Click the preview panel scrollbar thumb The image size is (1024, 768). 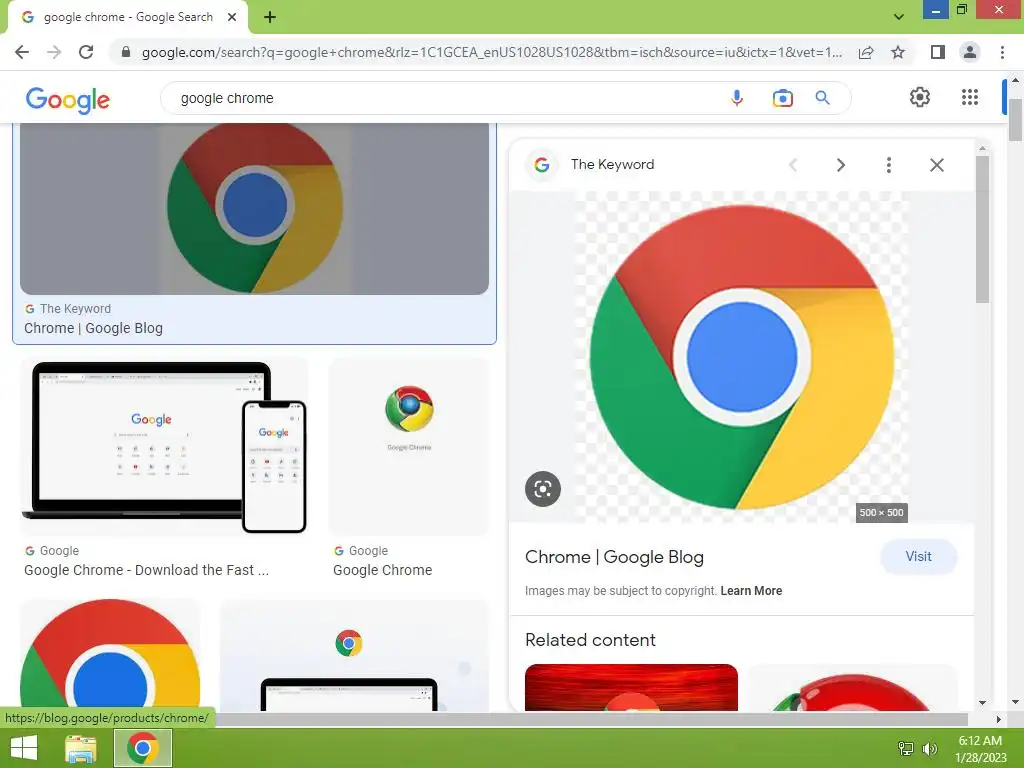pos(982,229)
